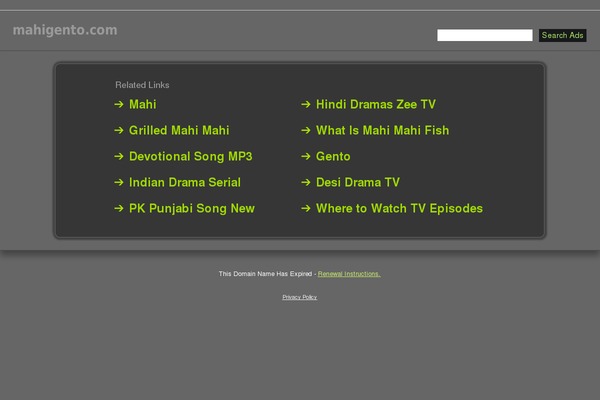Click the arrow icon beside Gento
Screen dimensions: 600x400
pyautogui.click(x=306, y=156)
